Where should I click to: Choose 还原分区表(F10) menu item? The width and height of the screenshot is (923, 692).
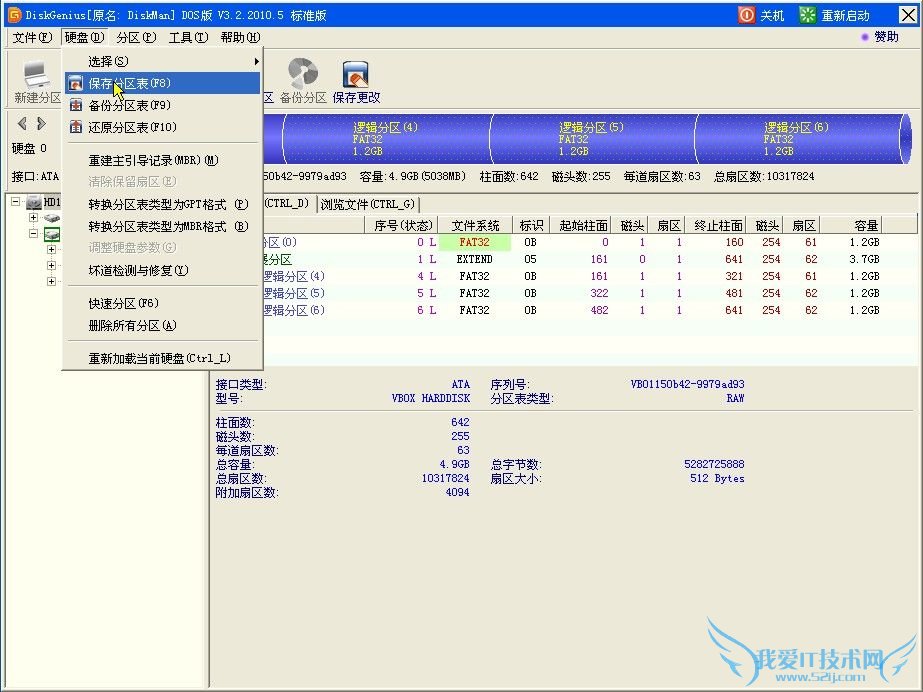point(162,127)
